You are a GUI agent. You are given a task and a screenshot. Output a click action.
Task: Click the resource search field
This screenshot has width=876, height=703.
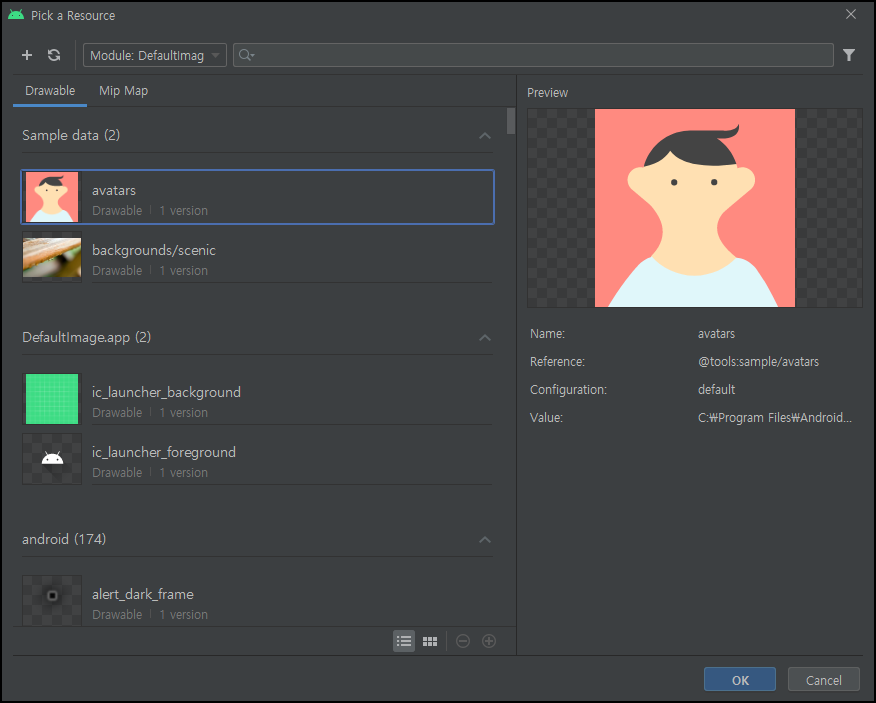coord(533,55)
